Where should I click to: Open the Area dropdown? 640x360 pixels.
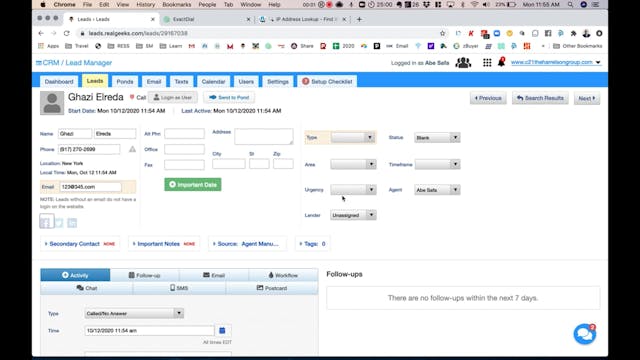click(353, 164)
